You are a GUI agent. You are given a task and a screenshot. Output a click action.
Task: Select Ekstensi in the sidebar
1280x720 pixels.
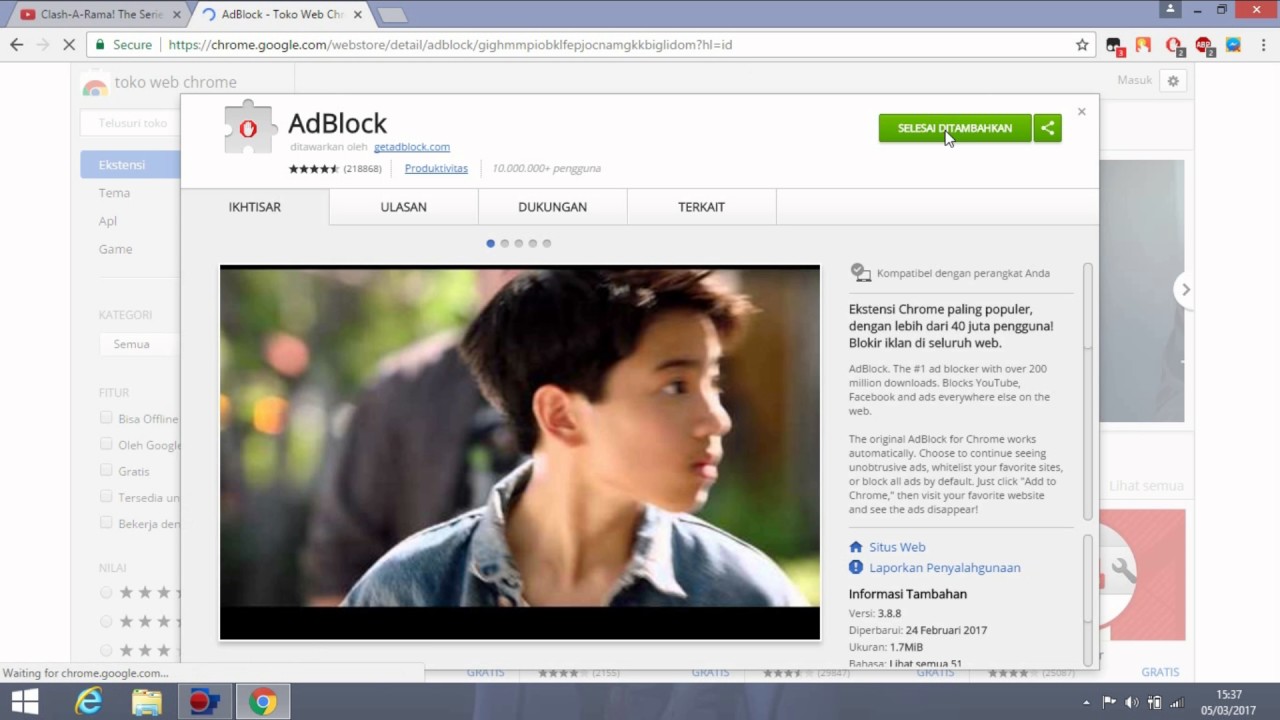(131, 164)
